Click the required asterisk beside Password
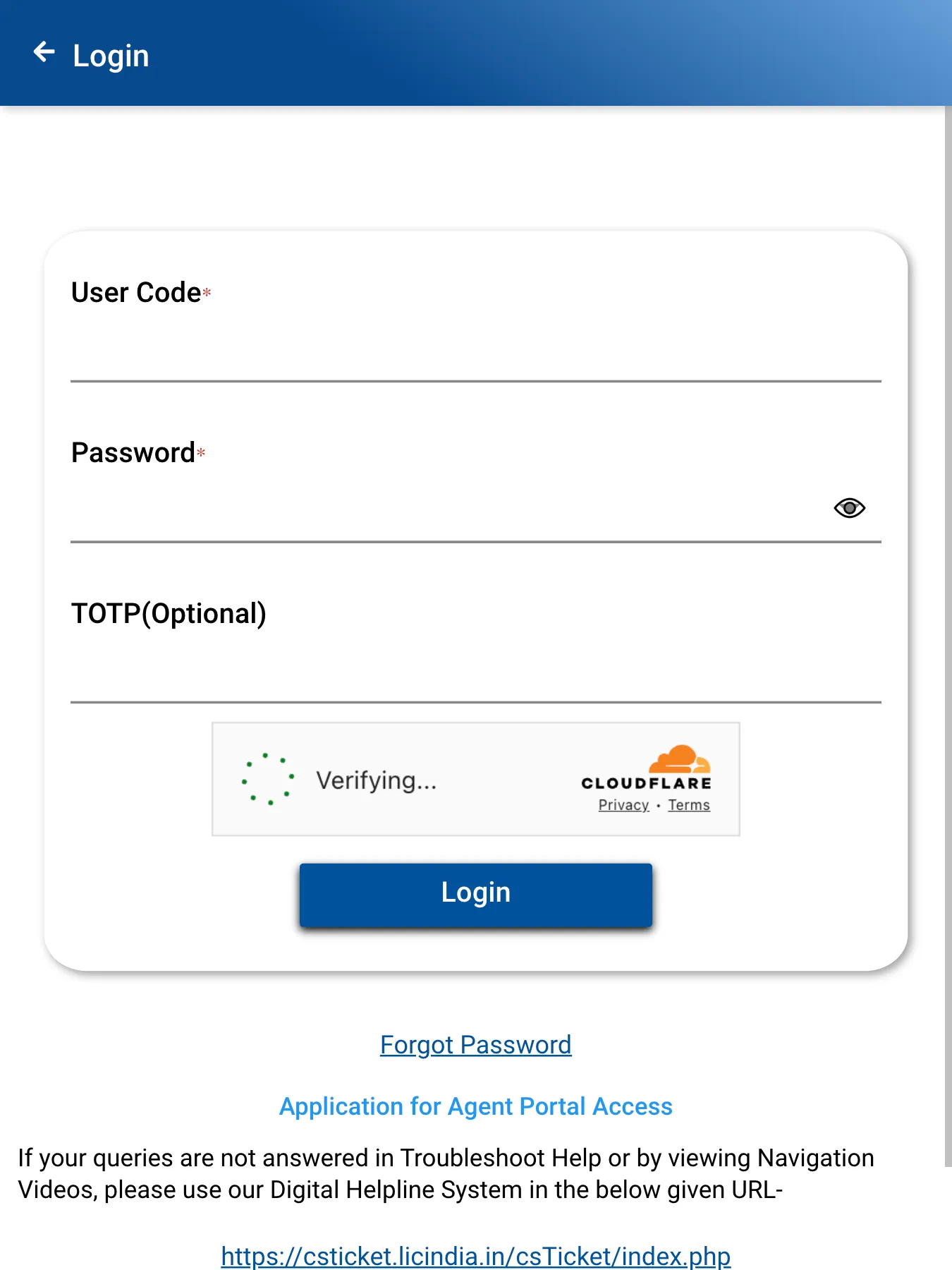The image size is (952, 1270). [202, 454]
